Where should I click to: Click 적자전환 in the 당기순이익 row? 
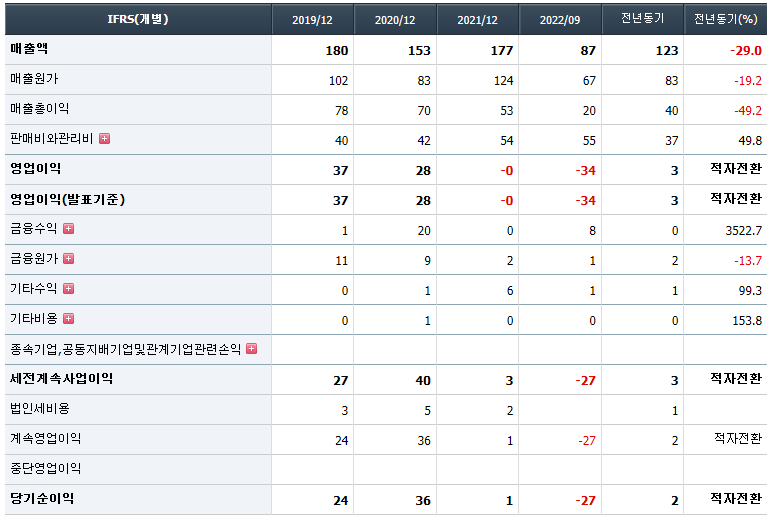coord(736,498)
